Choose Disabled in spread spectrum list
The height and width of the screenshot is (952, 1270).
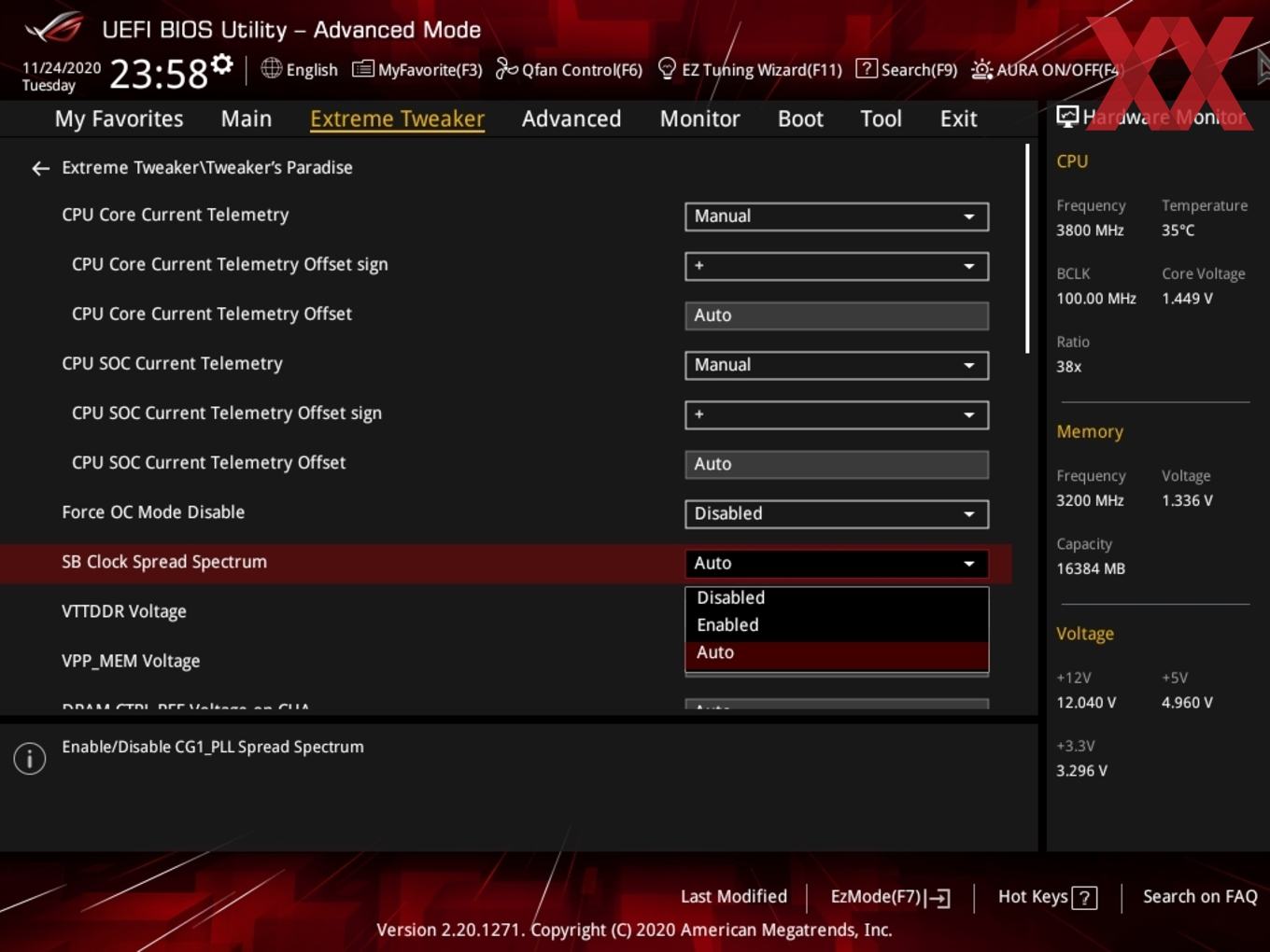coord(837,597)
